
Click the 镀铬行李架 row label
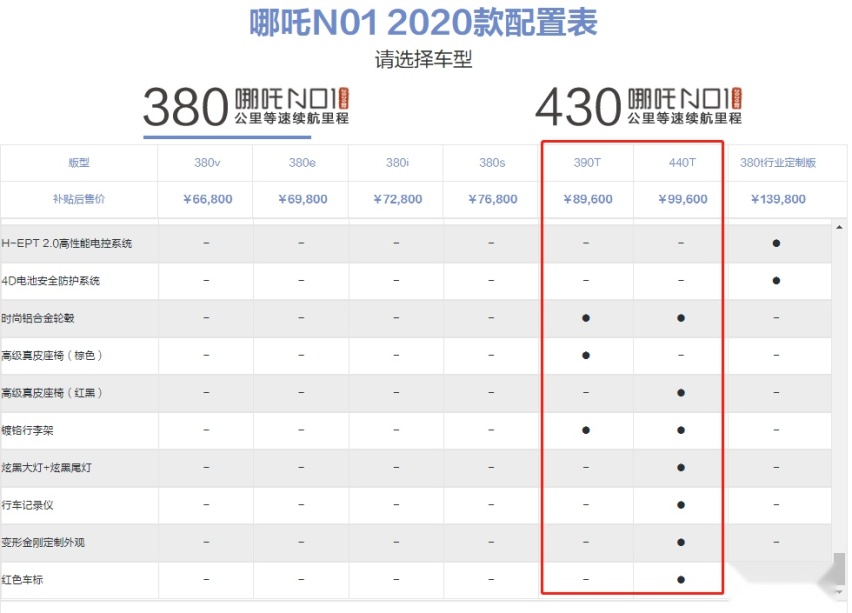point(27,431)
